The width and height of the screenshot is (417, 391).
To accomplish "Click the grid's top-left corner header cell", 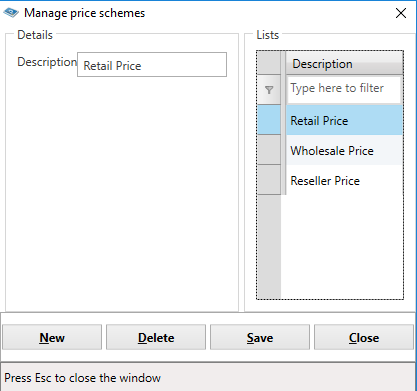I will 269,63.
